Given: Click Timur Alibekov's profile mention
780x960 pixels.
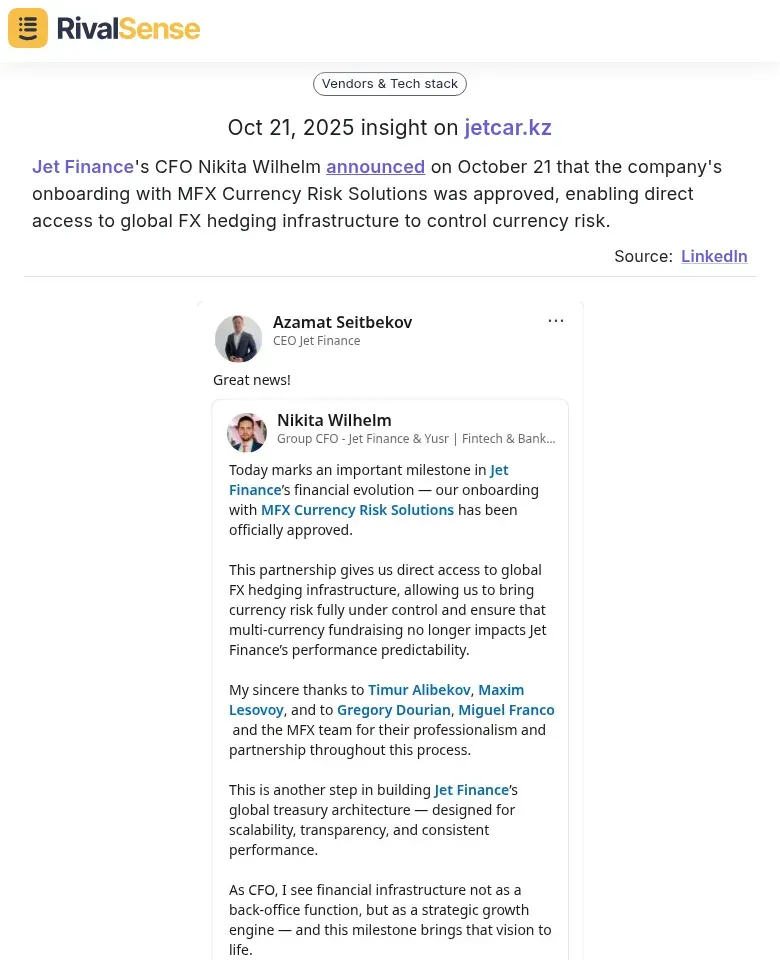Looking at the screenshot, I should coord(419,689).
